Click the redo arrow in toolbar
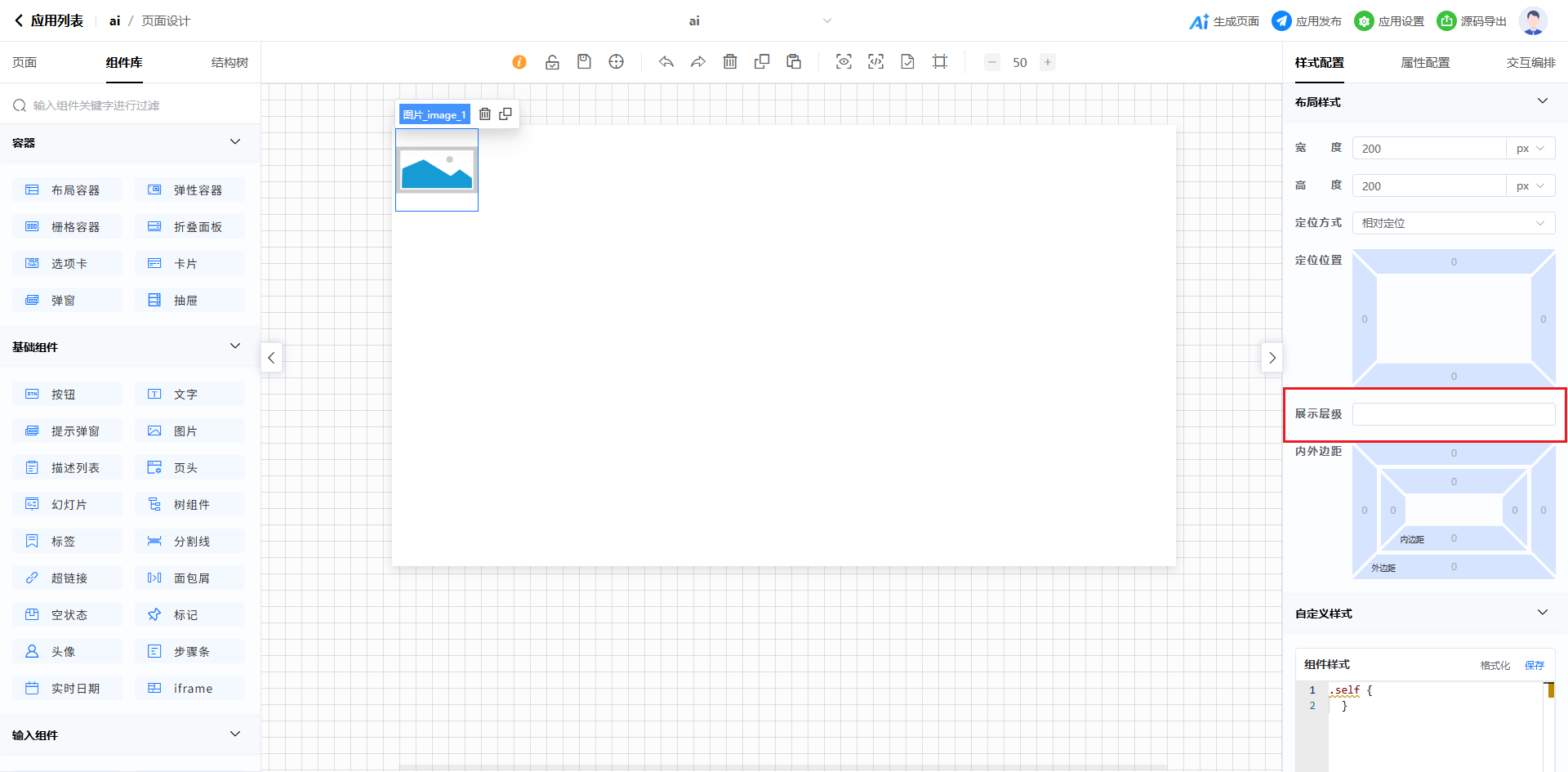1568x772 pixels. point(698,62)
